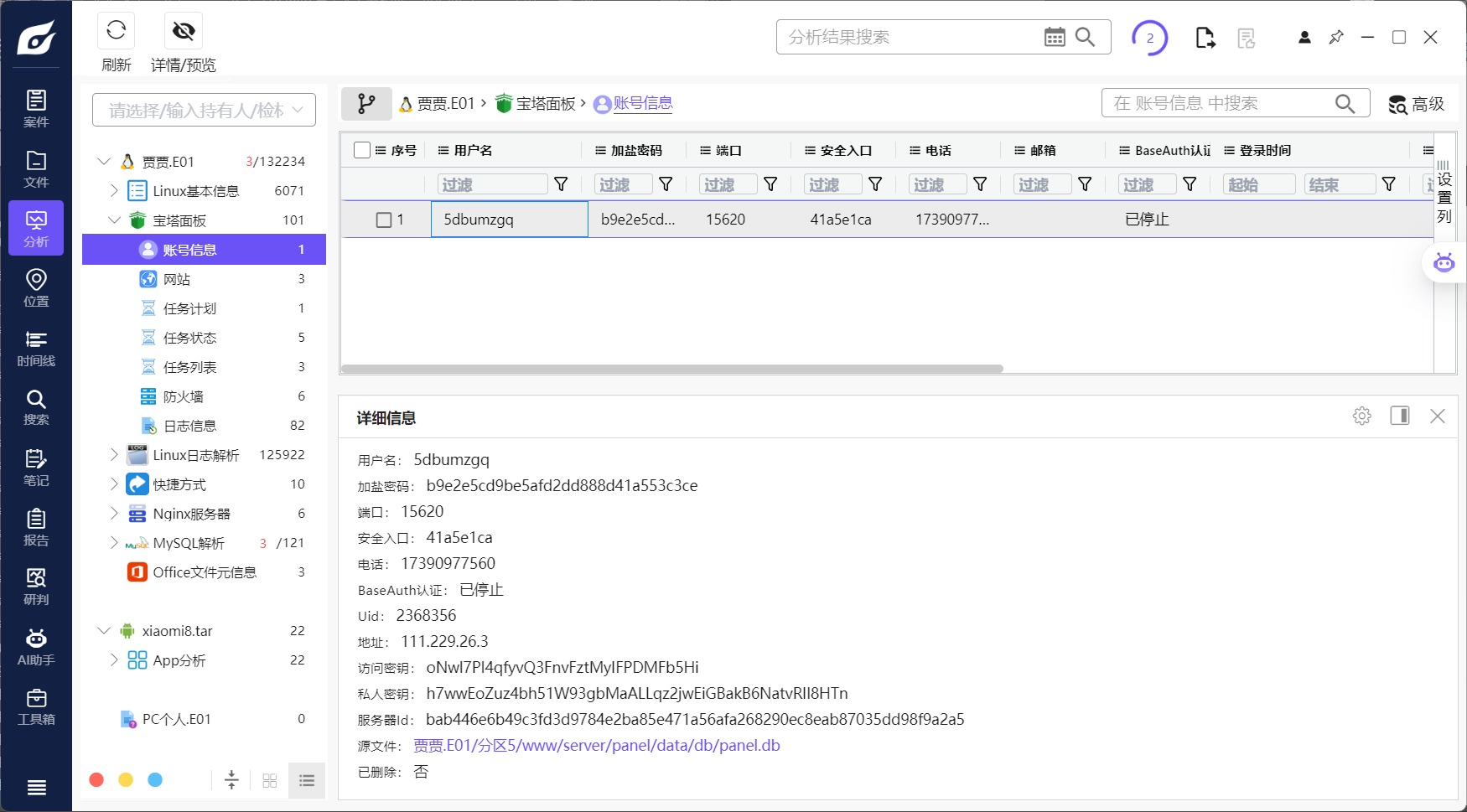1467x812 pixels.
Task: Click the table horizontal scrollbar
Action: coord(672,369)
